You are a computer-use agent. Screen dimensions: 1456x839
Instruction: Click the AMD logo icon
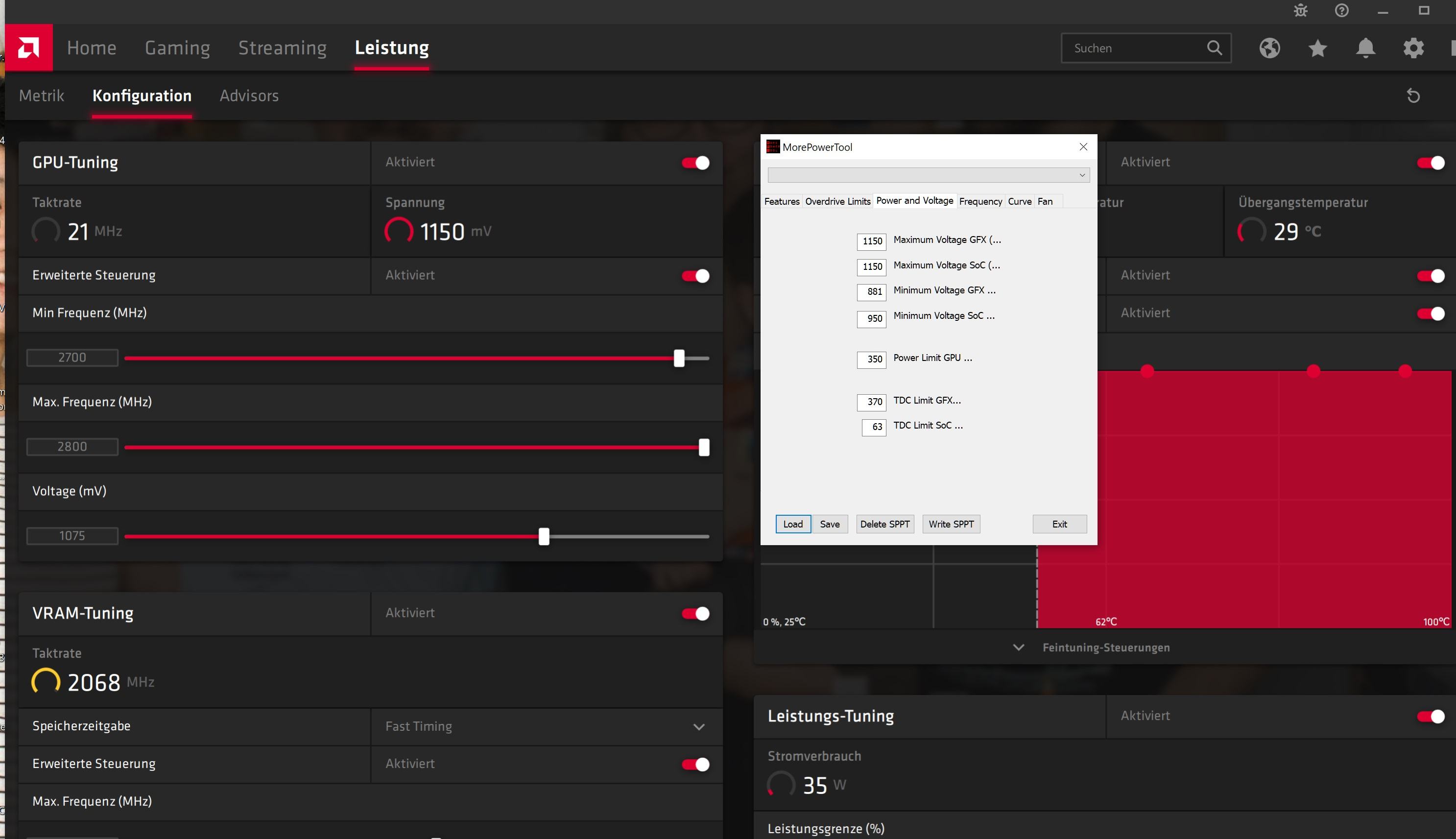28,47
